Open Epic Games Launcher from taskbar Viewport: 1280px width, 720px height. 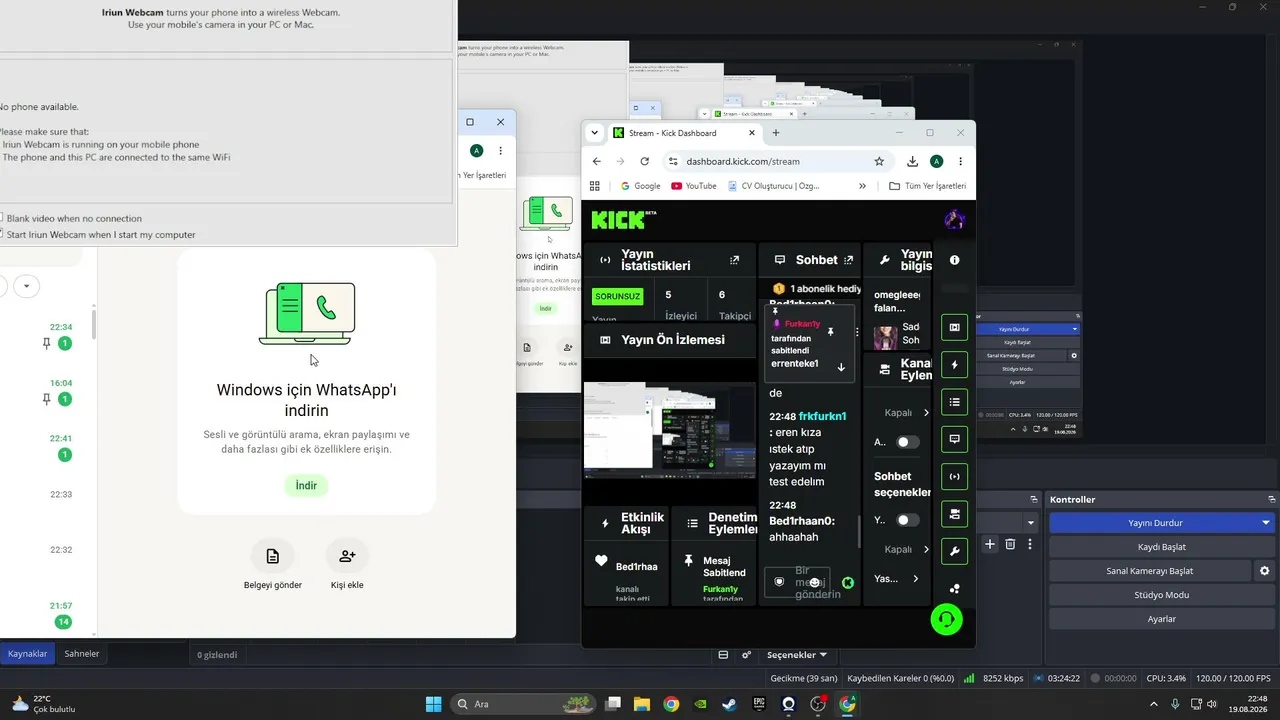(759, 704)
